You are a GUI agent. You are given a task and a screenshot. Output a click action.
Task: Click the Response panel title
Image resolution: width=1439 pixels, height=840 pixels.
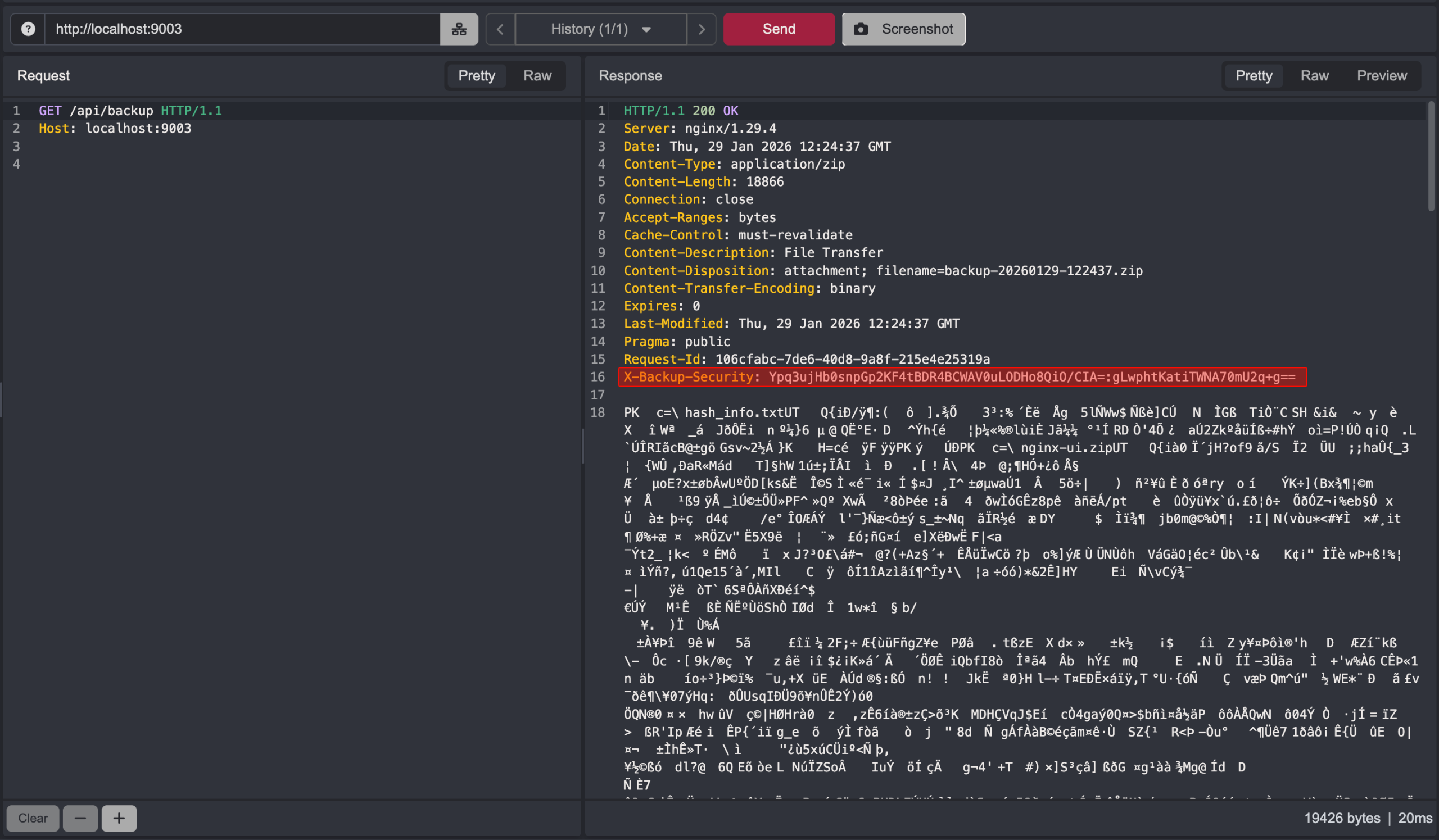630,76
